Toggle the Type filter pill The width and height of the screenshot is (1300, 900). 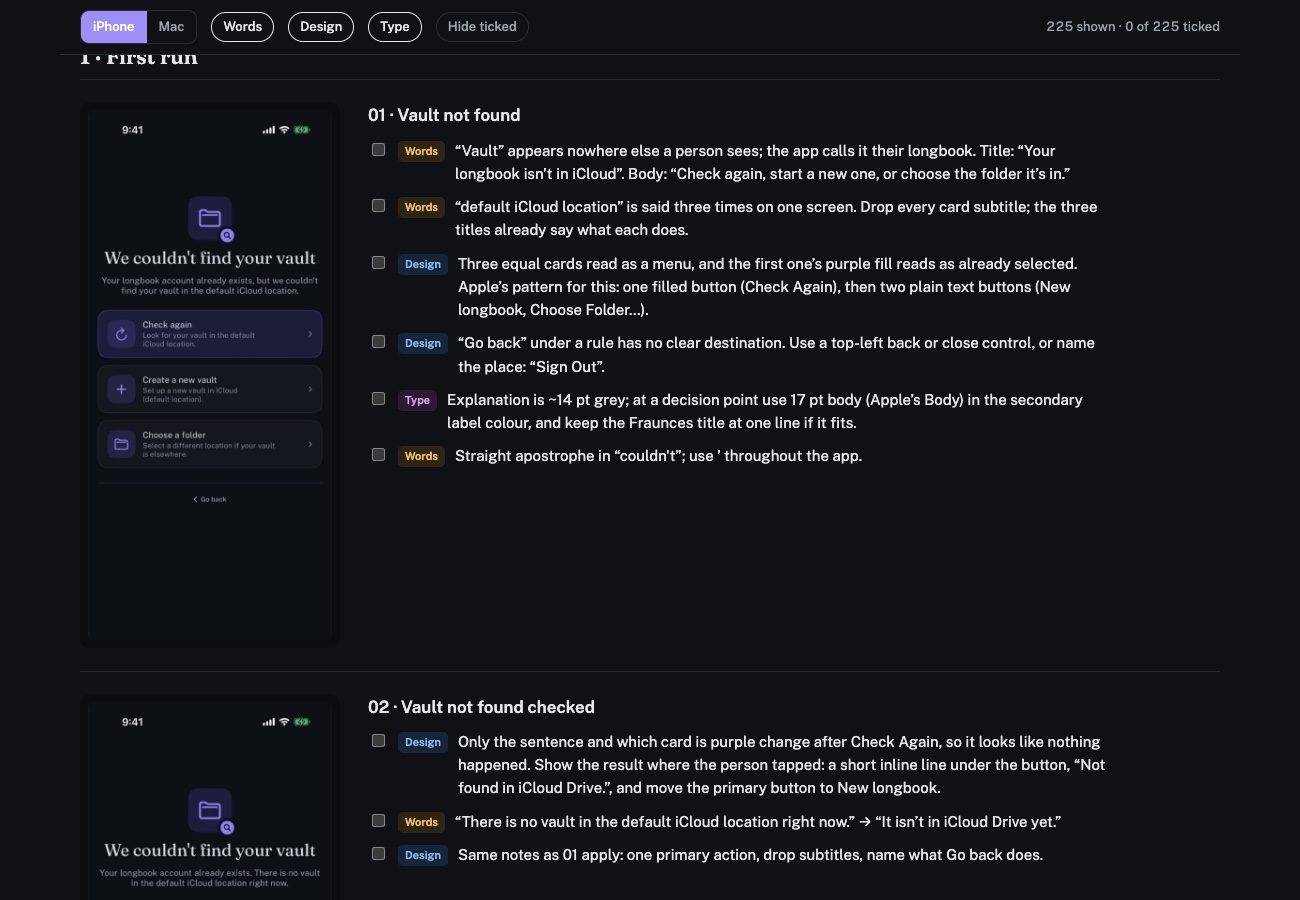(x=395, y=27)
